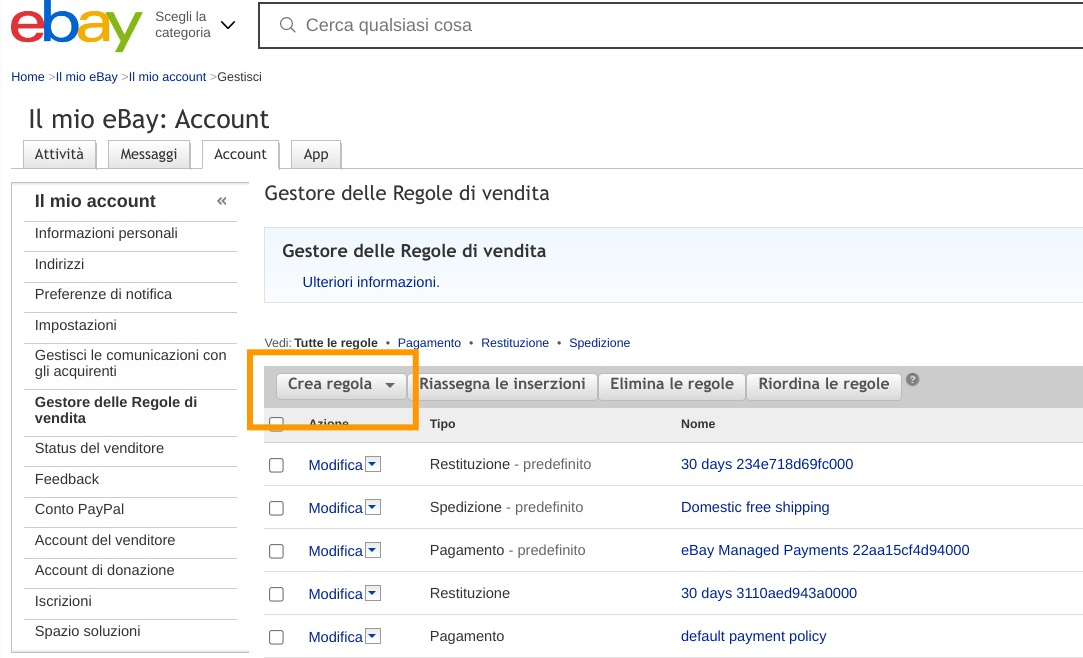
Task: Open rule 30 days 3110aed943a0000
Action: [x=769, y=593]
